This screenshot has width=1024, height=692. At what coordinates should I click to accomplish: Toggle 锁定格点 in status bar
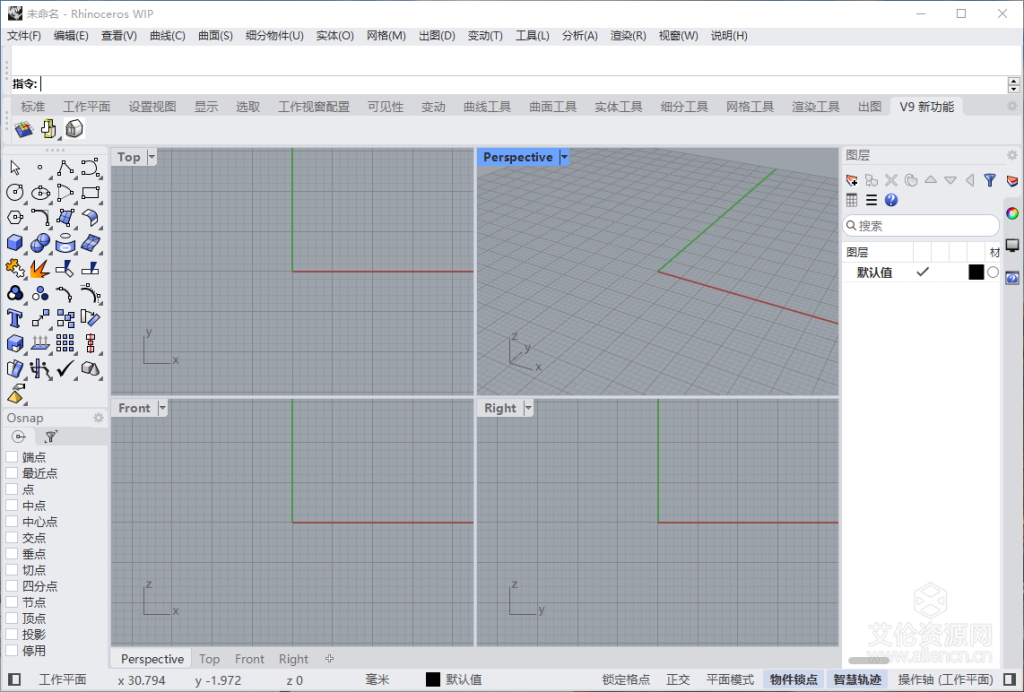tap(626, 680)
